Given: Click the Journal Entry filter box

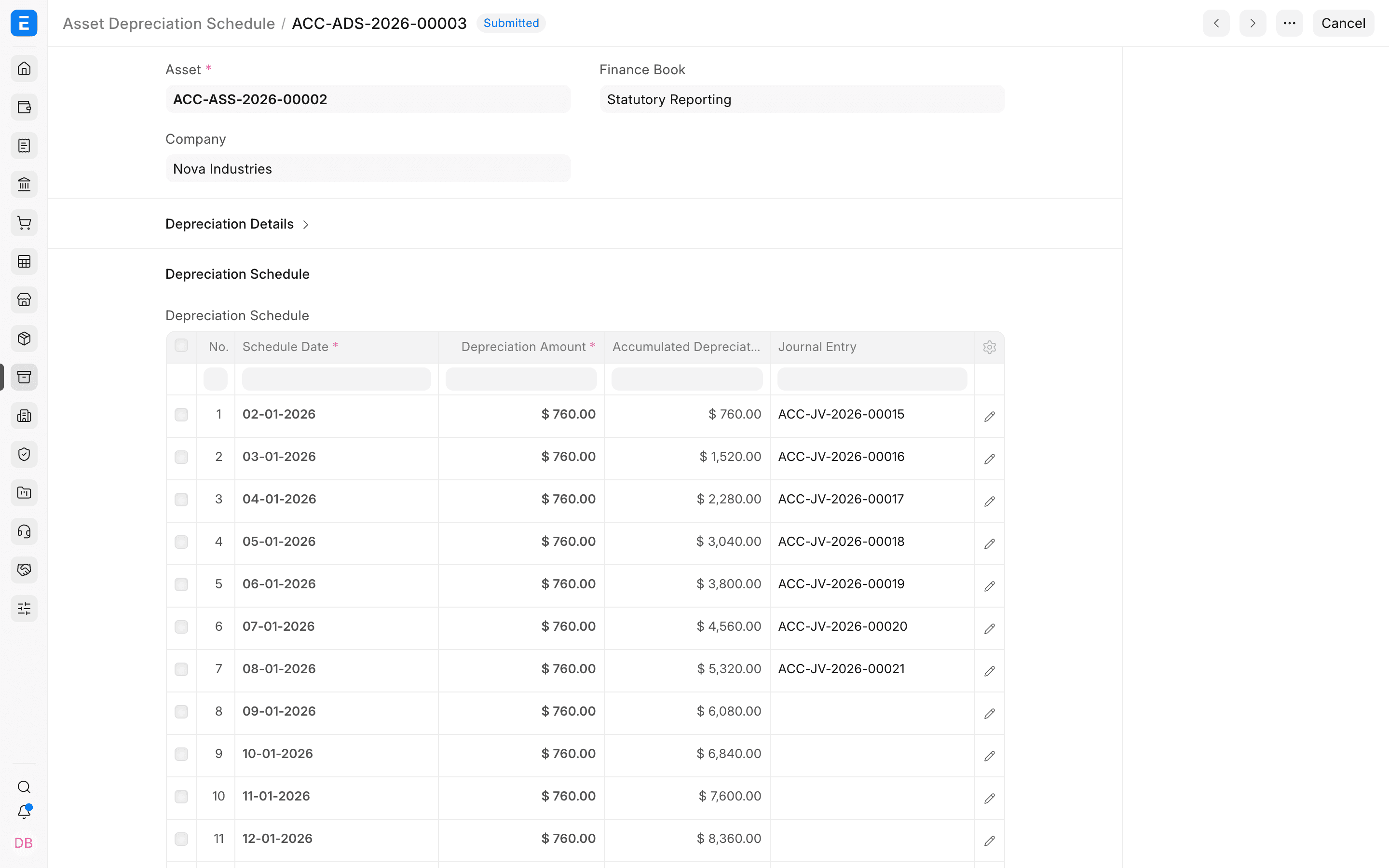Looking at the screenshot, I should click(x=872, y=379).
